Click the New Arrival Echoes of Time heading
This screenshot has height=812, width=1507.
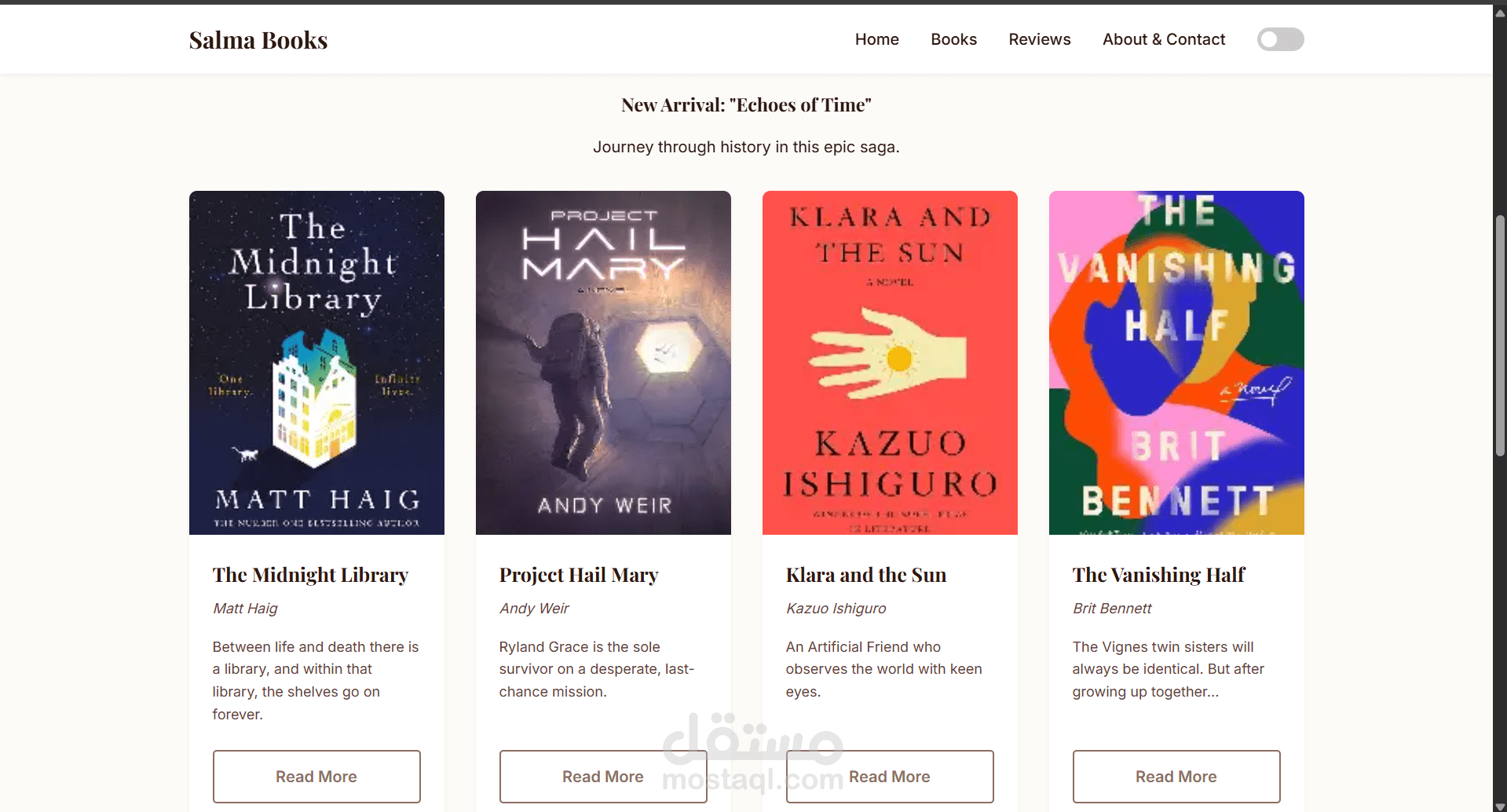(x=746, y=105)
